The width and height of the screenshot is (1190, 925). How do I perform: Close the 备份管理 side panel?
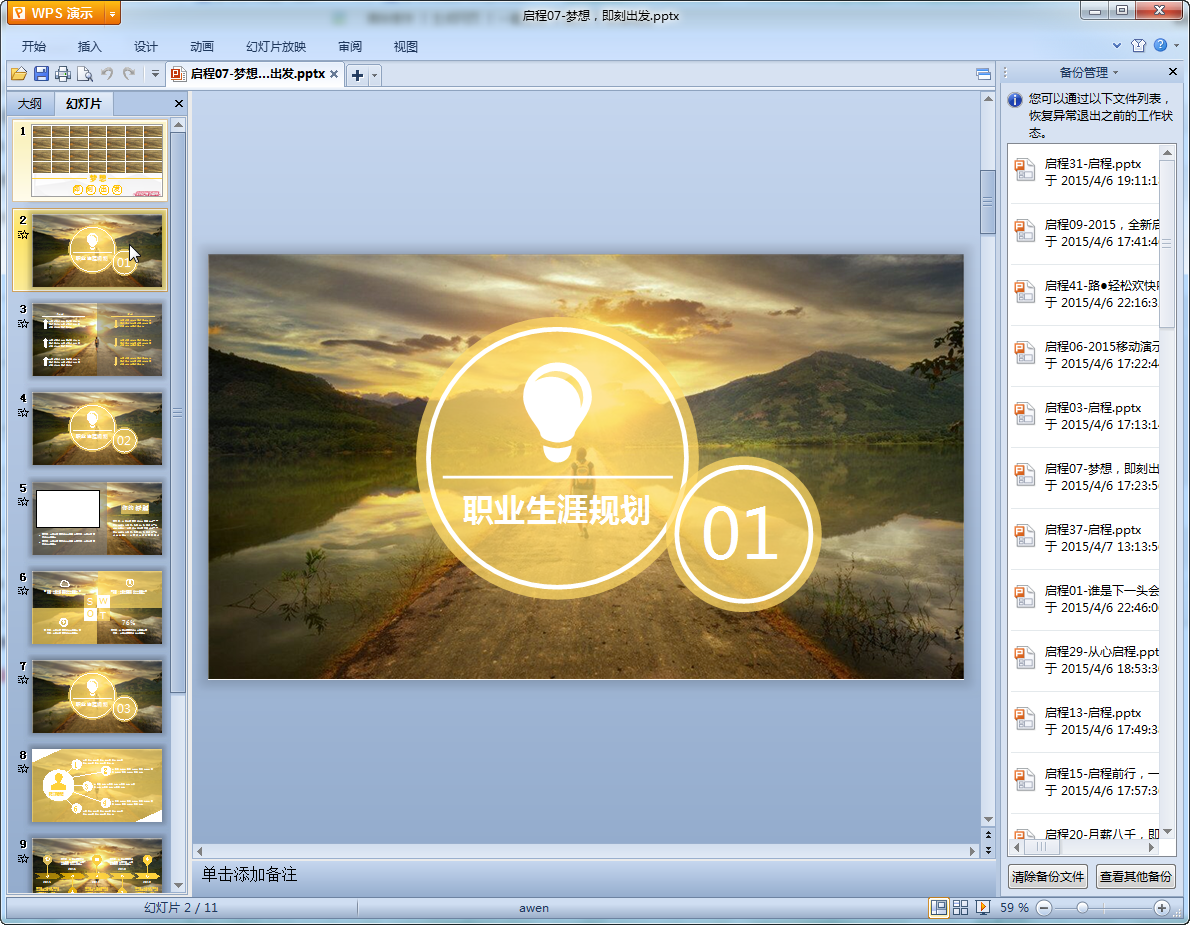pos(1173,72)
